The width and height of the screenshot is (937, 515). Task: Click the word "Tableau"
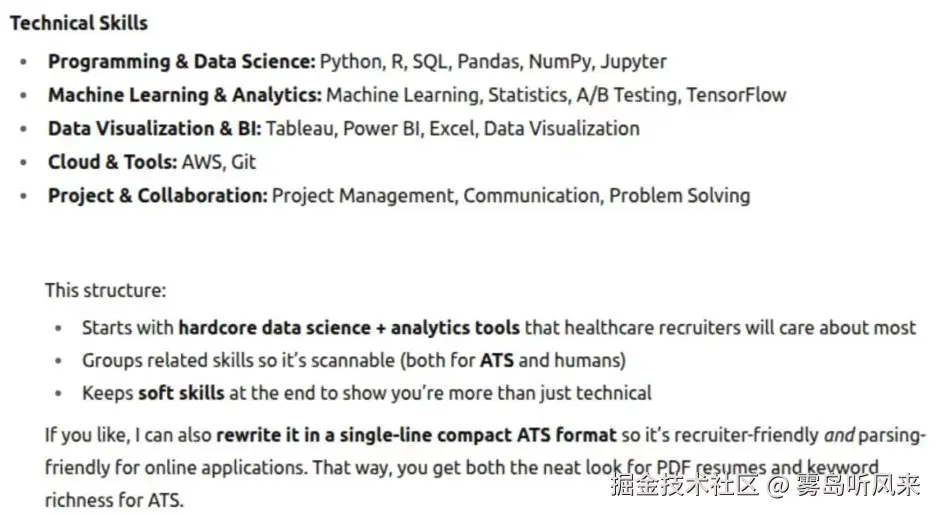[x=299, y=129]
